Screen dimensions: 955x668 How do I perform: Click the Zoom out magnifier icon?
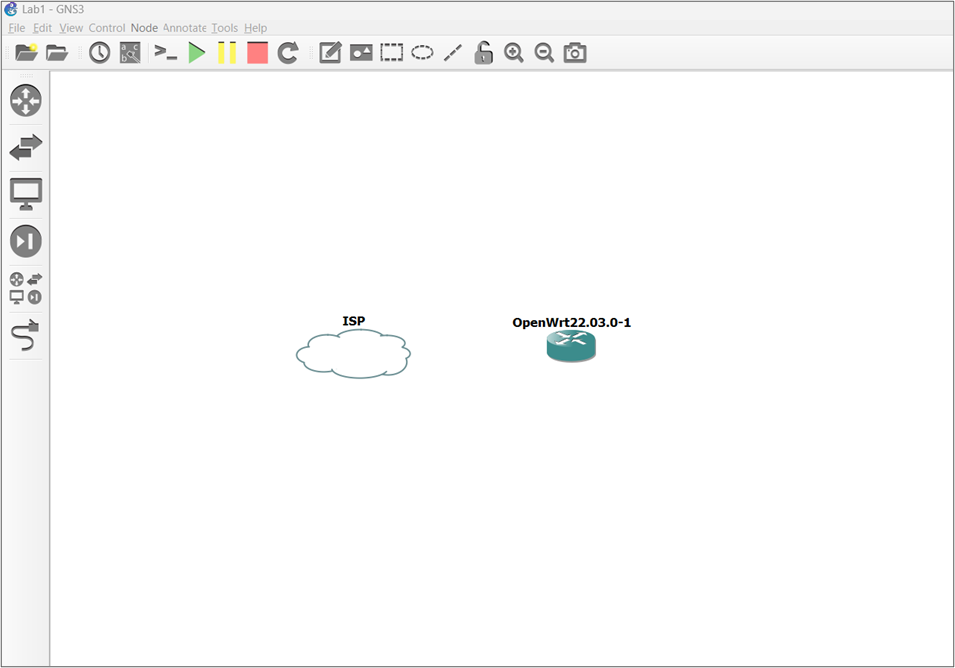(x=544, y=53)
